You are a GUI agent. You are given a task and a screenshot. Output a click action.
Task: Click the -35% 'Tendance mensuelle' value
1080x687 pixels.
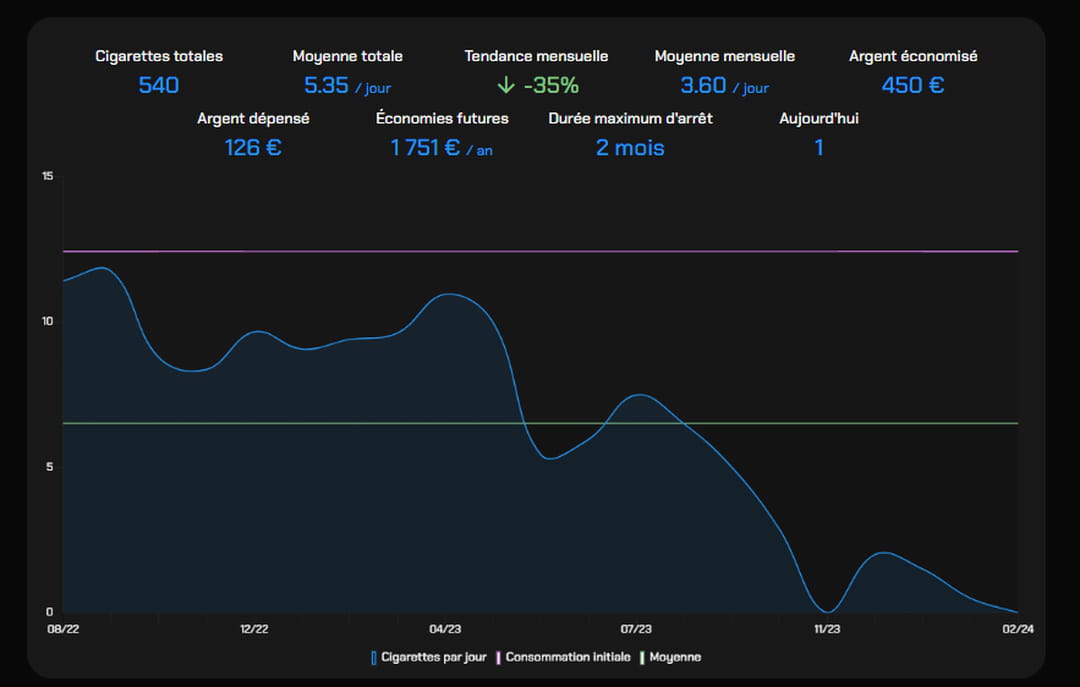pos(551,85)
